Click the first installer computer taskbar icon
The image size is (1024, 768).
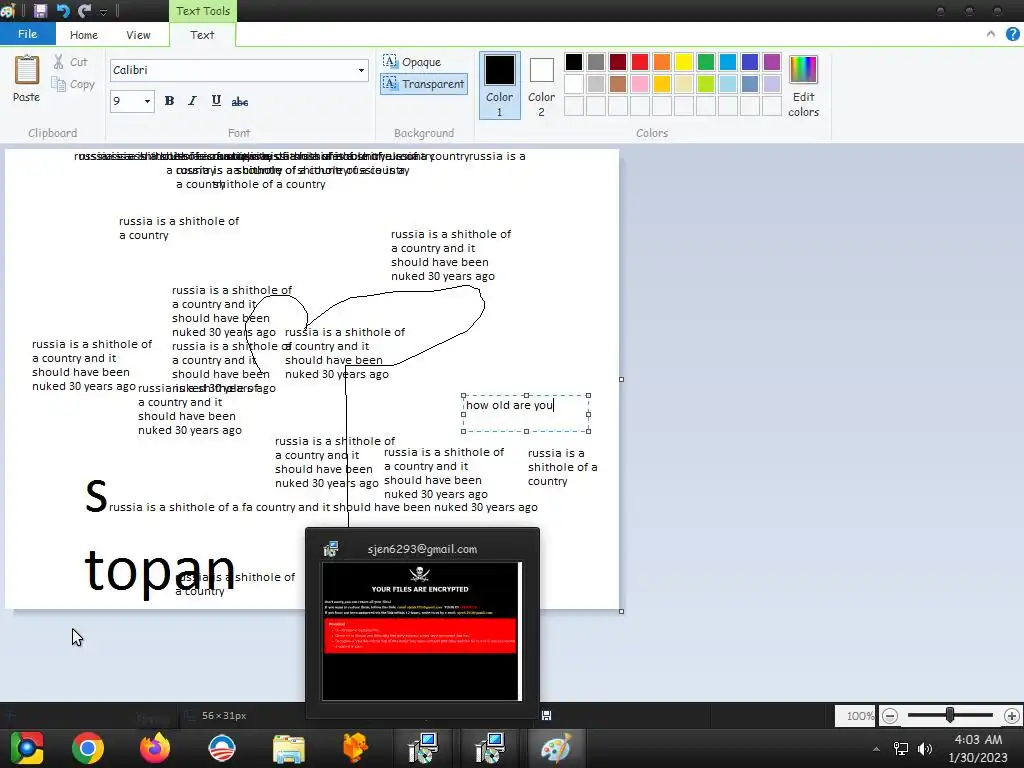(x=423, y=748)
